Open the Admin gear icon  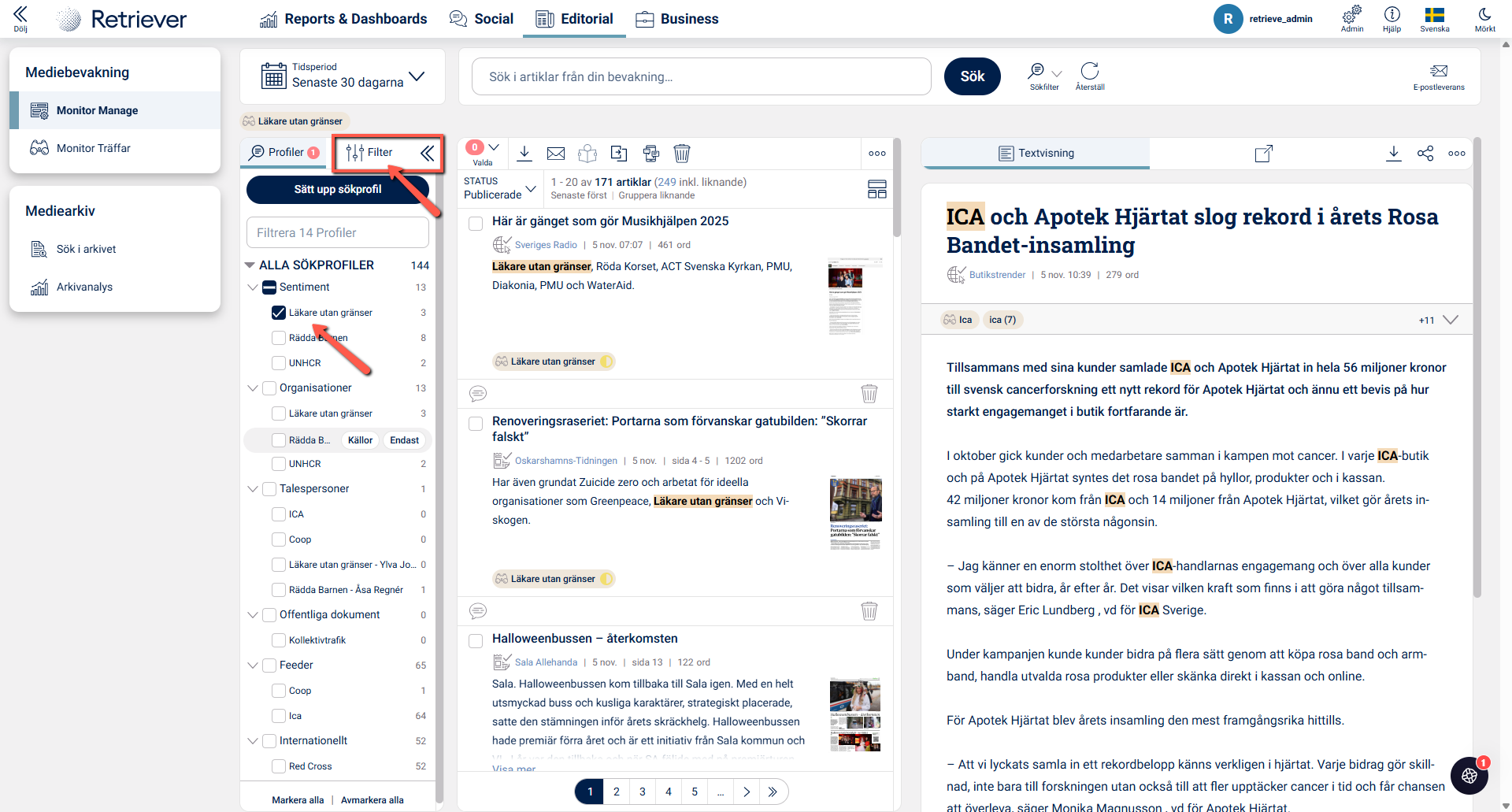1352,14
